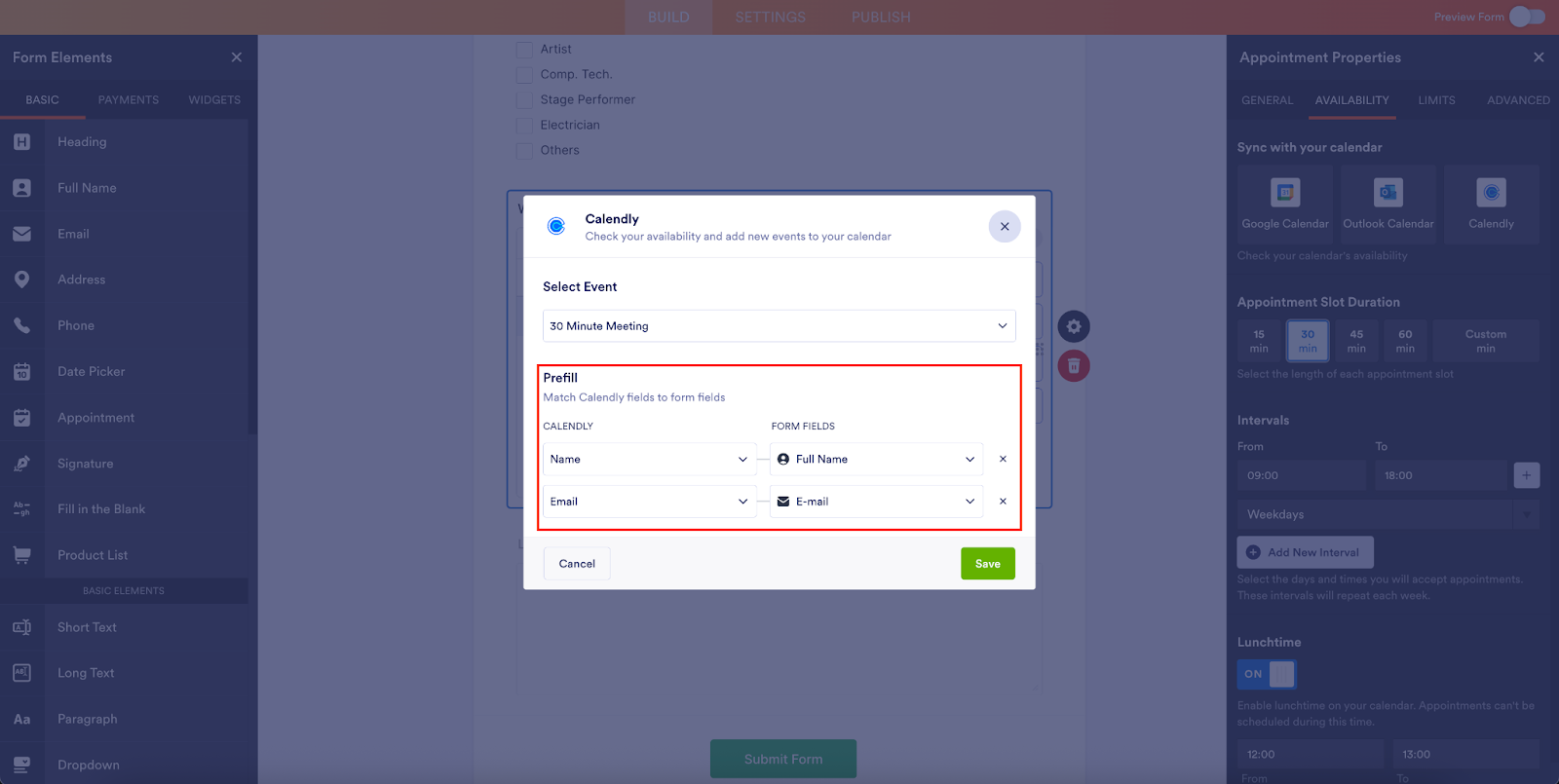The image size is (1559, 784).
Task: Click Calendly logo in dialog header
Action: tap(556, 226)
